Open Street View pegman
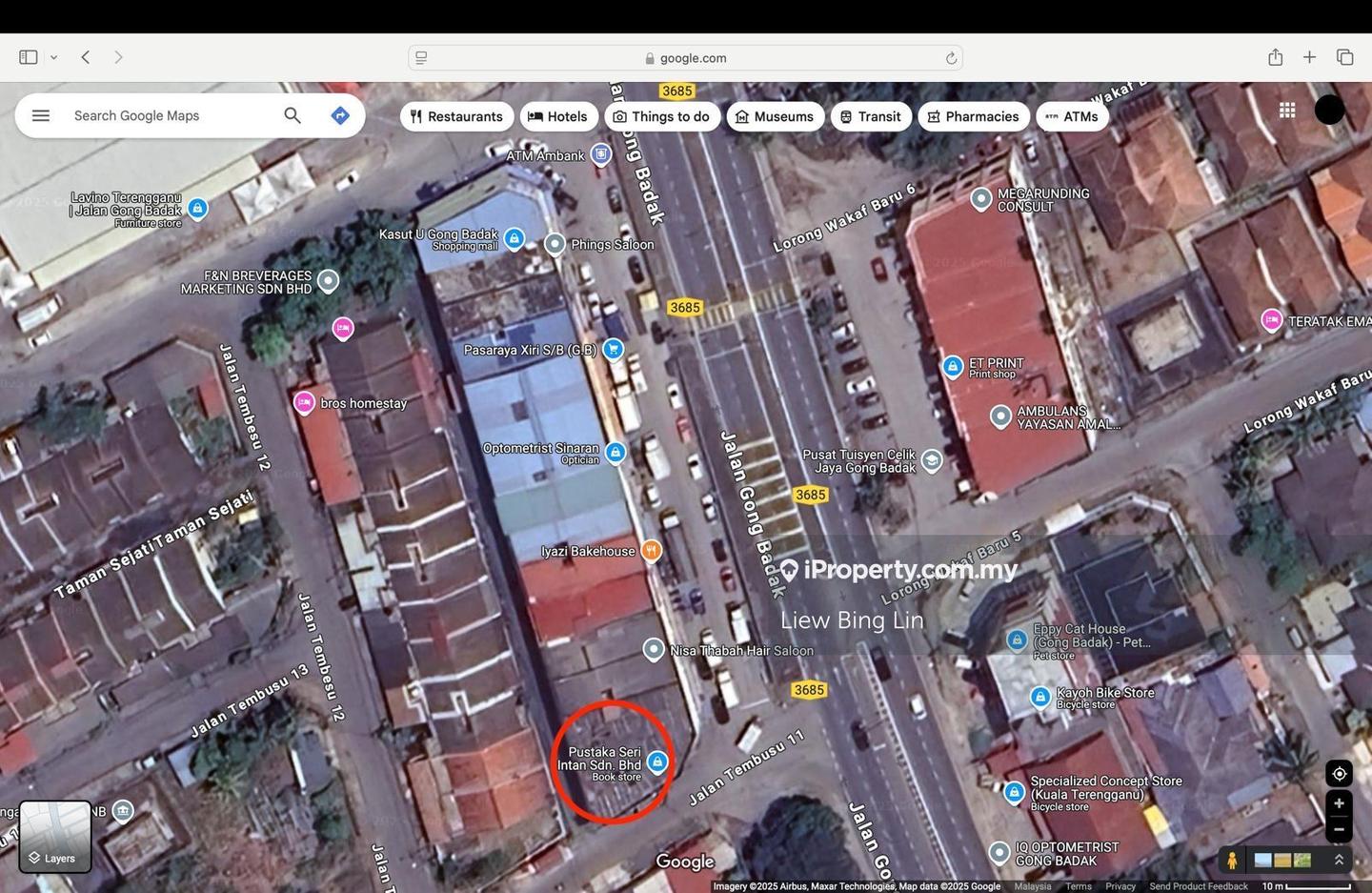The width and height of the screenshot is (1372, 893). [x=1232, y=860]
